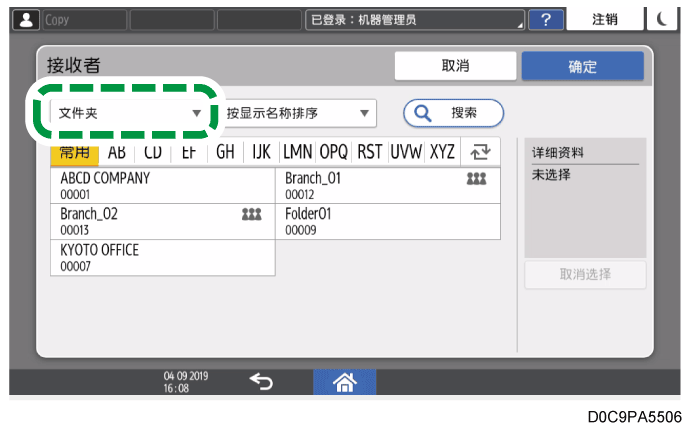Click the 搜索 search button
This screenshot has height=427, width=691.
tap(453, 113)
